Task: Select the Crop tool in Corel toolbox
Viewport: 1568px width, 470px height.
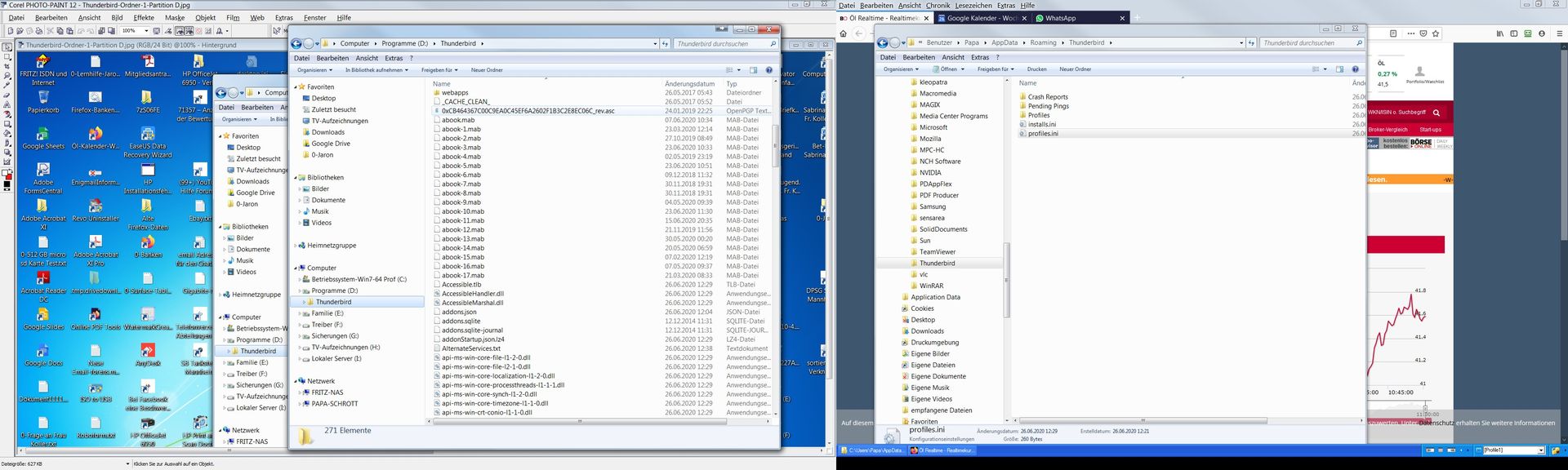Action: tap(7, 66)
